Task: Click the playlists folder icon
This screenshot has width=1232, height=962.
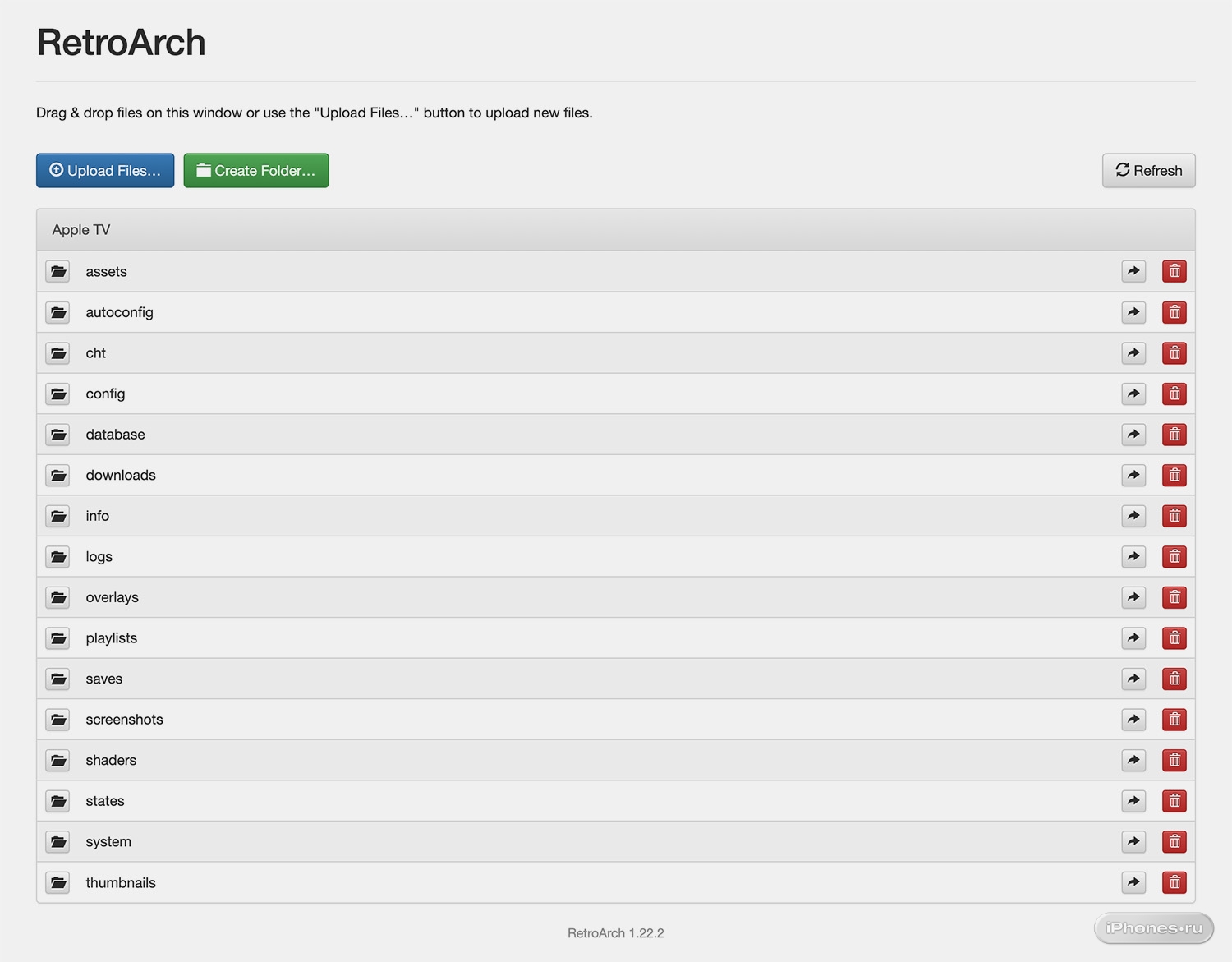Action: [58, 638]
